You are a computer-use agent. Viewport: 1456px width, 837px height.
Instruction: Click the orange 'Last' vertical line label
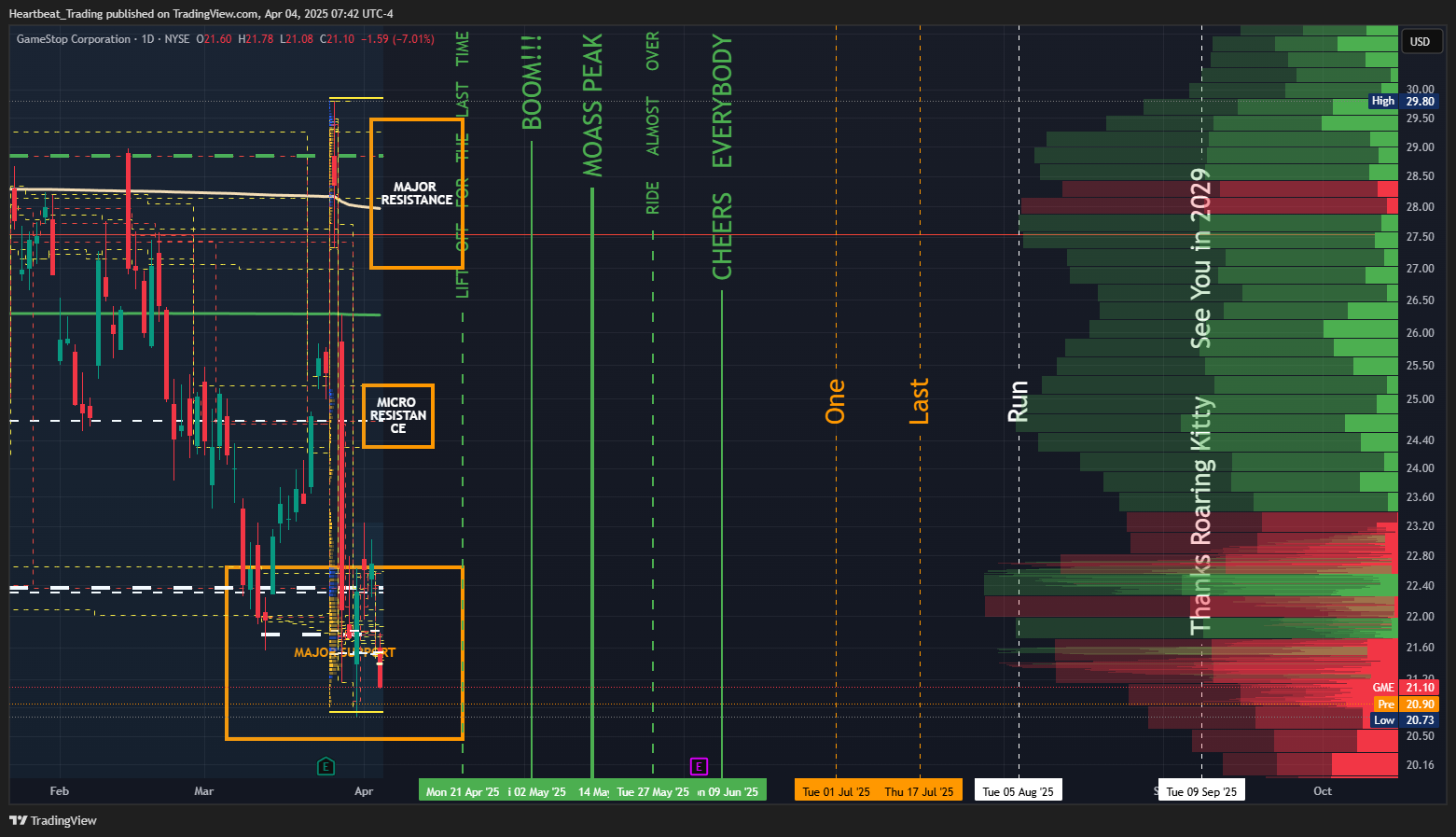coord(919,401)
